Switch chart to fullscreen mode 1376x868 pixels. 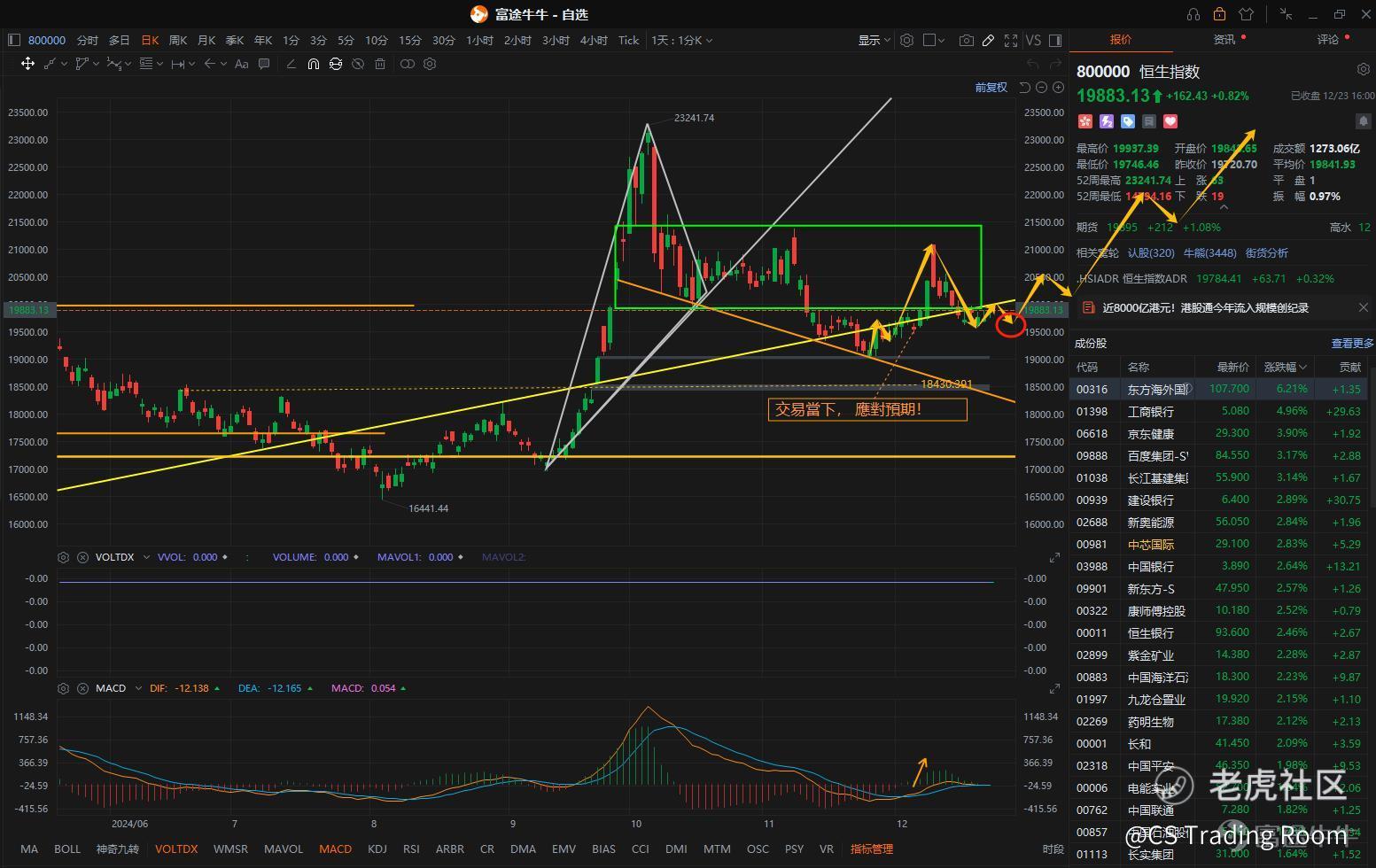(x=1011, y=40)
